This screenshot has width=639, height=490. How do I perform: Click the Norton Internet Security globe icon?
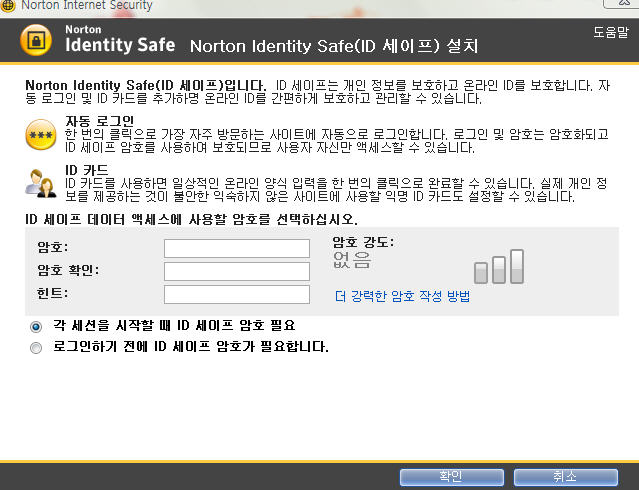point(8,6)
